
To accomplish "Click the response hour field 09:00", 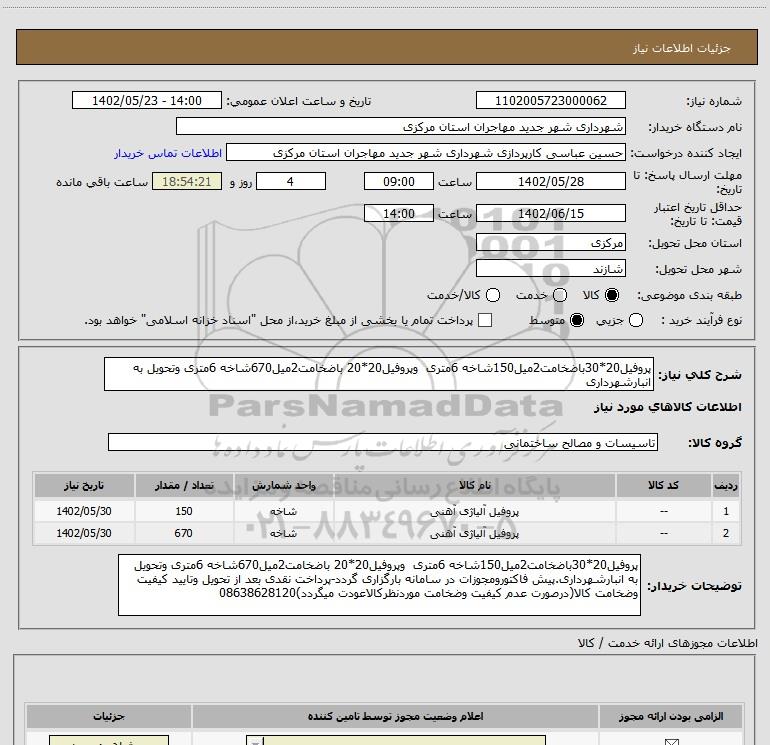I will (399, 182).
